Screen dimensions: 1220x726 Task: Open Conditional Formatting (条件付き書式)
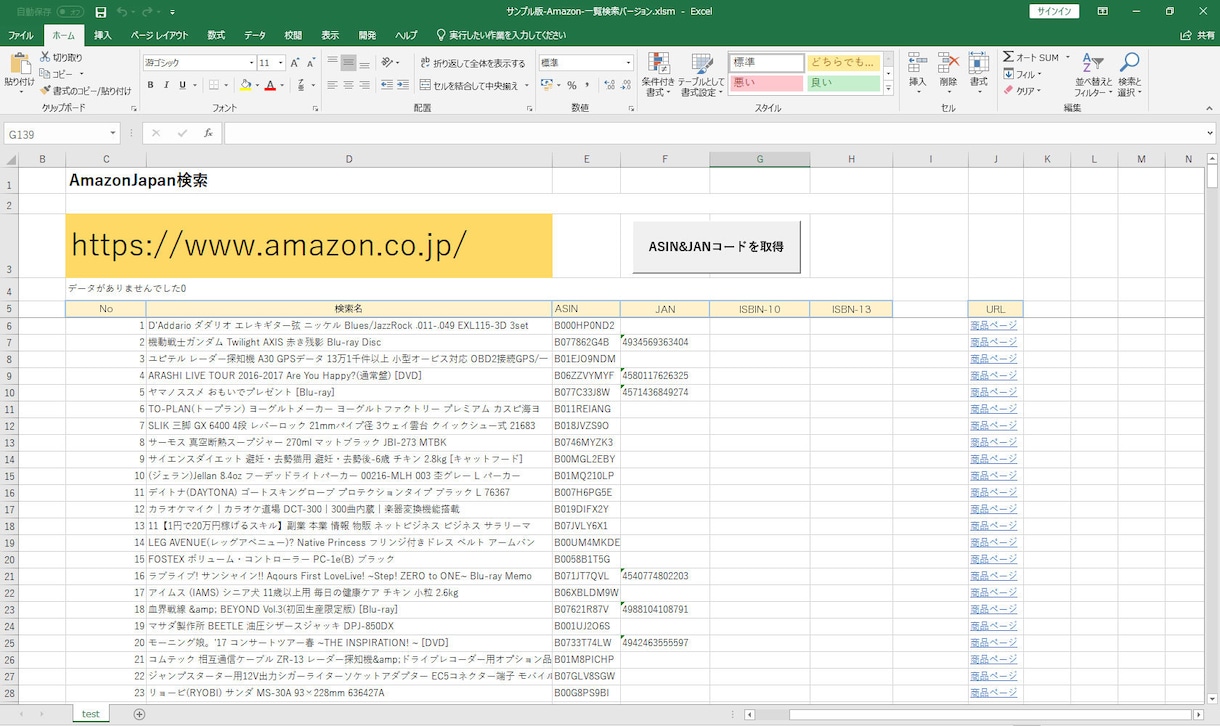[657, 74]
